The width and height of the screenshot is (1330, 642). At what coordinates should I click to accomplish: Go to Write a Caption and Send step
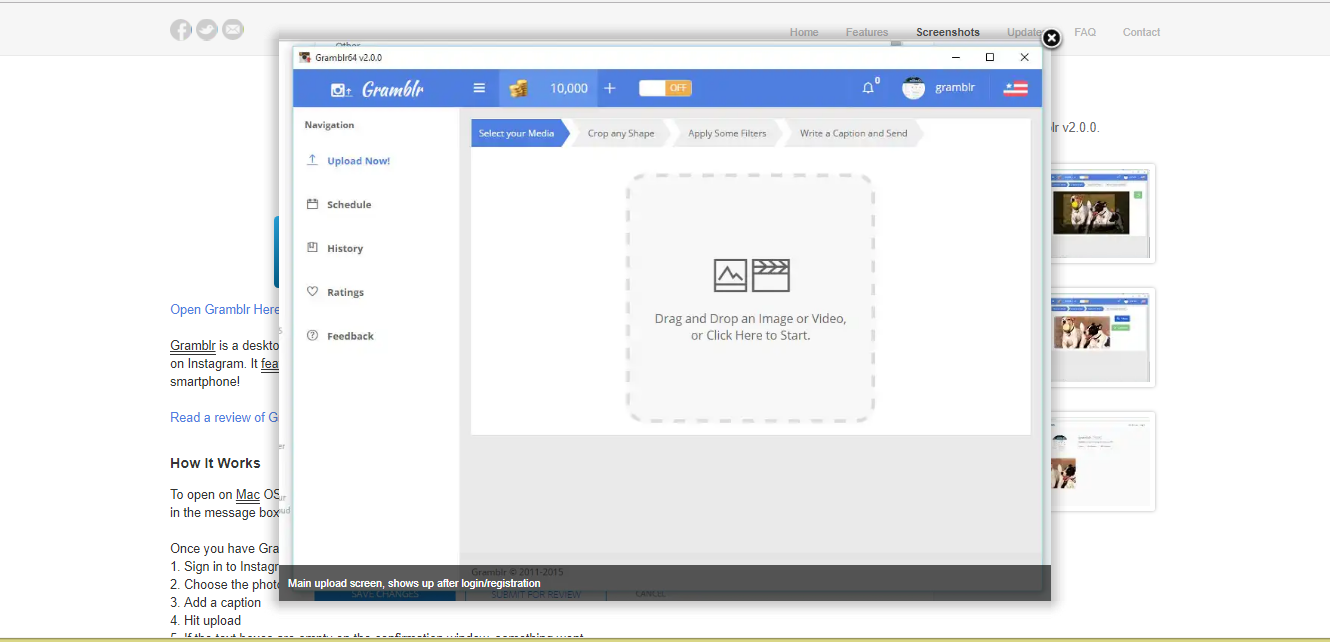coord(853,133)
